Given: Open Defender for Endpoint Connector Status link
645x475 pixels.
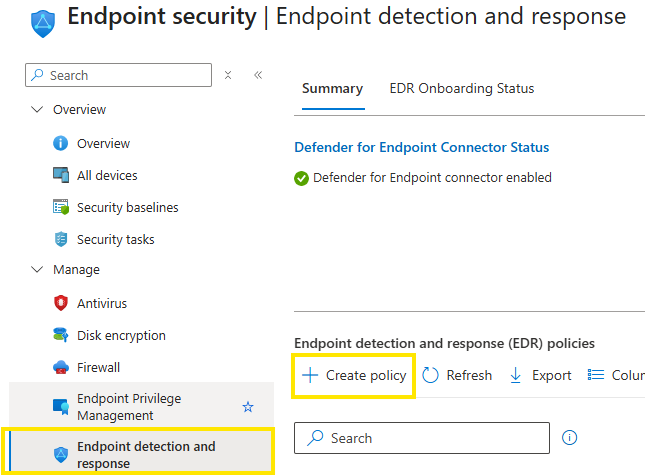Looking at the screenshot, I should point(421,147).
